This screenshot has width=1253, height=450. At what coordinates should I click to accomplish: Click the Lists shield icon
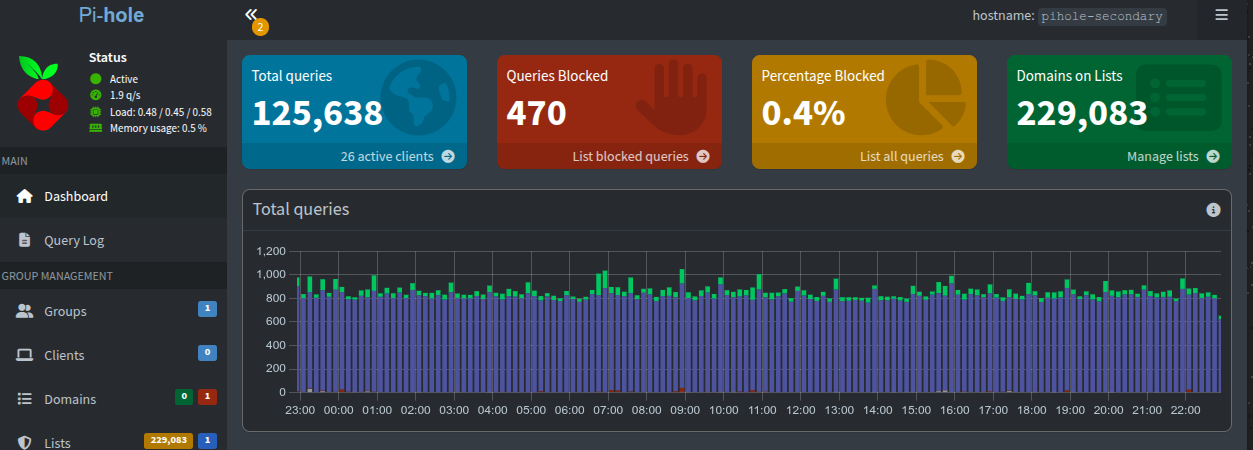(25, 442)
